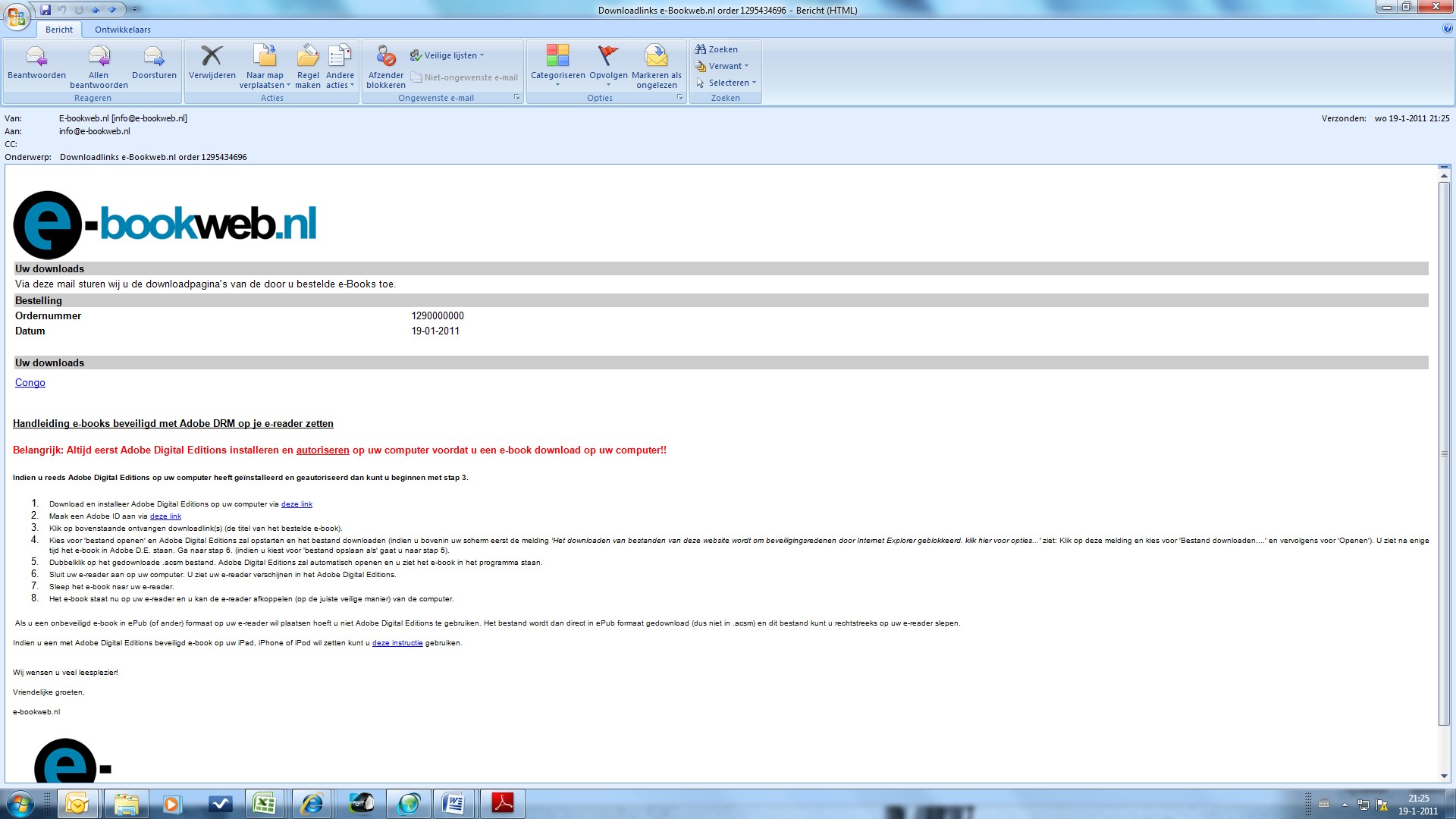Open the Categoriseren color categories
The width and height of the screenshot is (1456, 819).
tap(557, 65)
